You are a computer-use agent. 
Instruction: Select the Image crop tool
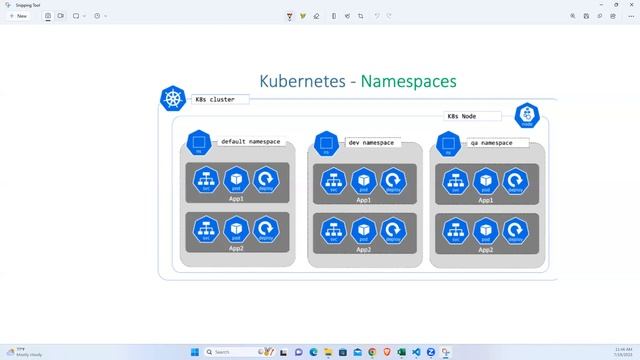361,16
